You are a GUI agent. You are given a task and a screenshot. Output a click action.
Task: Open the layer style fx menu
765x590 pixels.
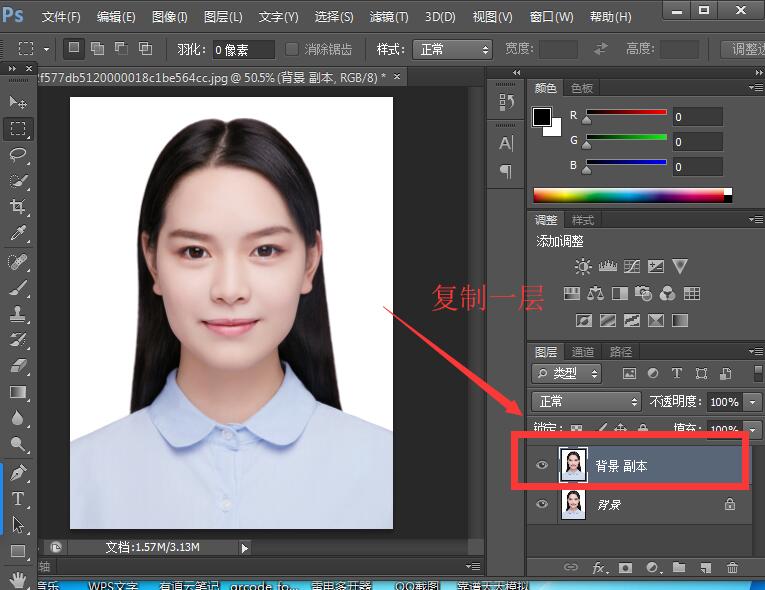(600, 568)
